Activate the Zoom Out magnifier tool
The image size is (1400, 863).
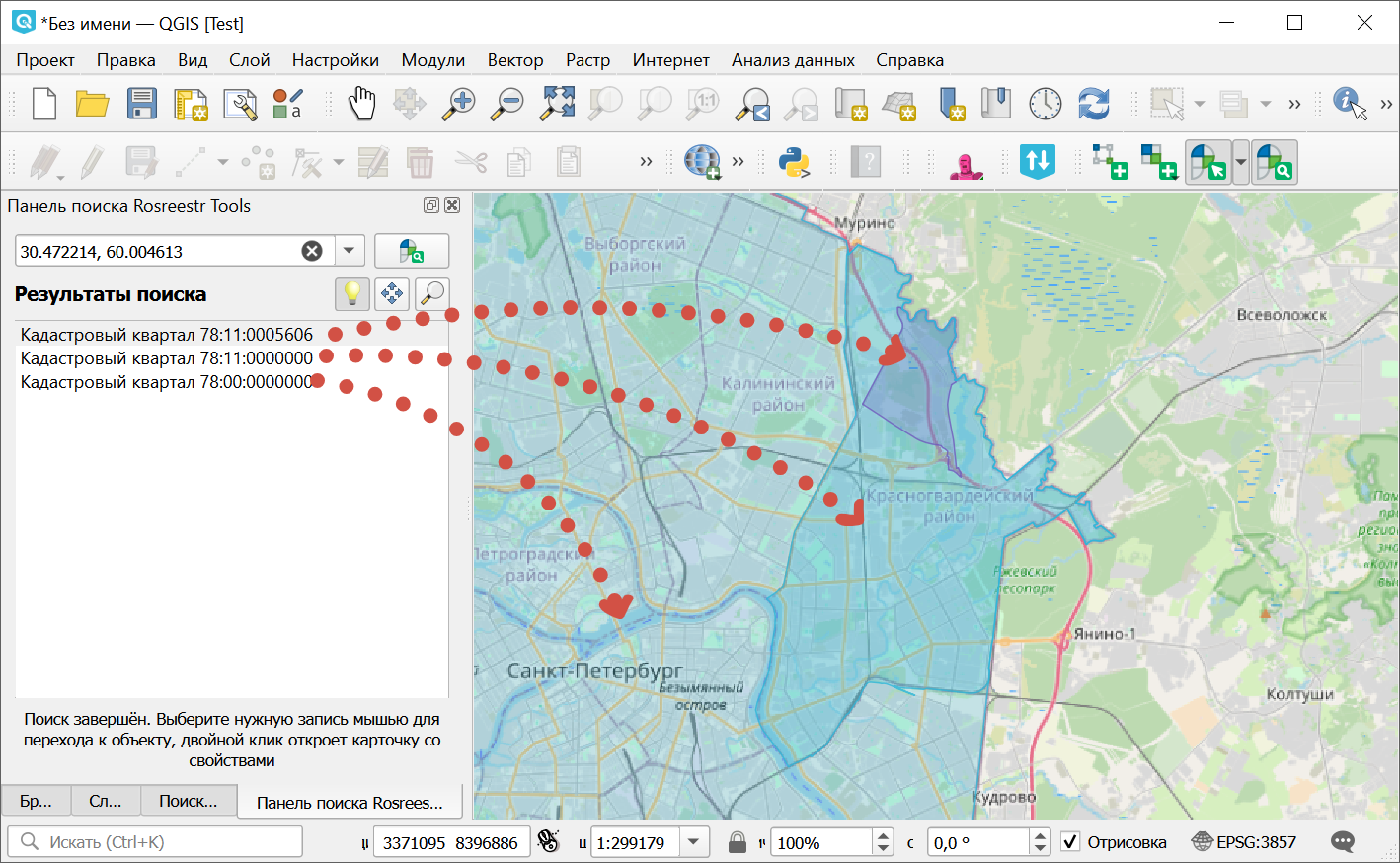pos(508,104)
